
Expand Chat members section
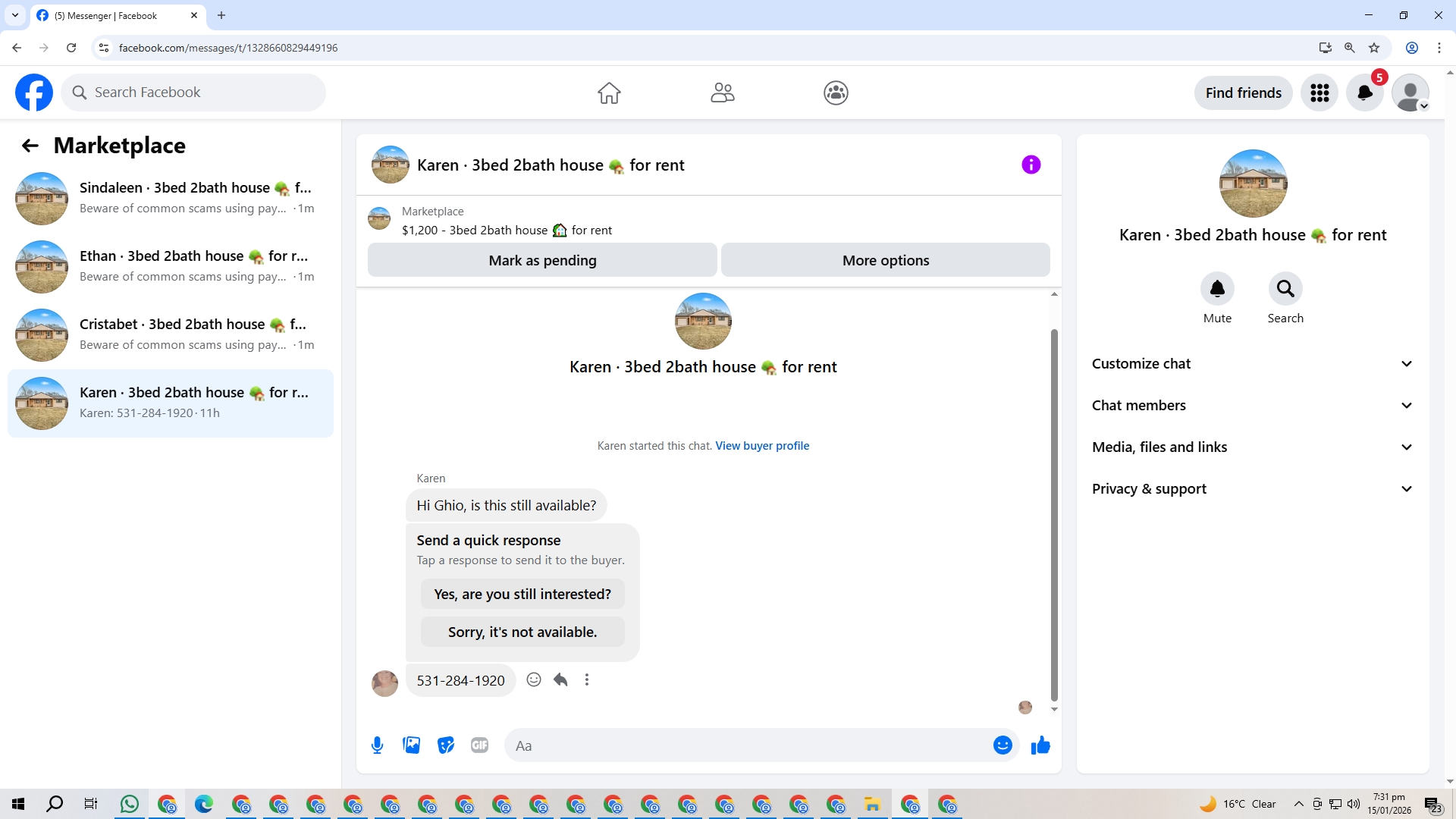pos(1253,406)
